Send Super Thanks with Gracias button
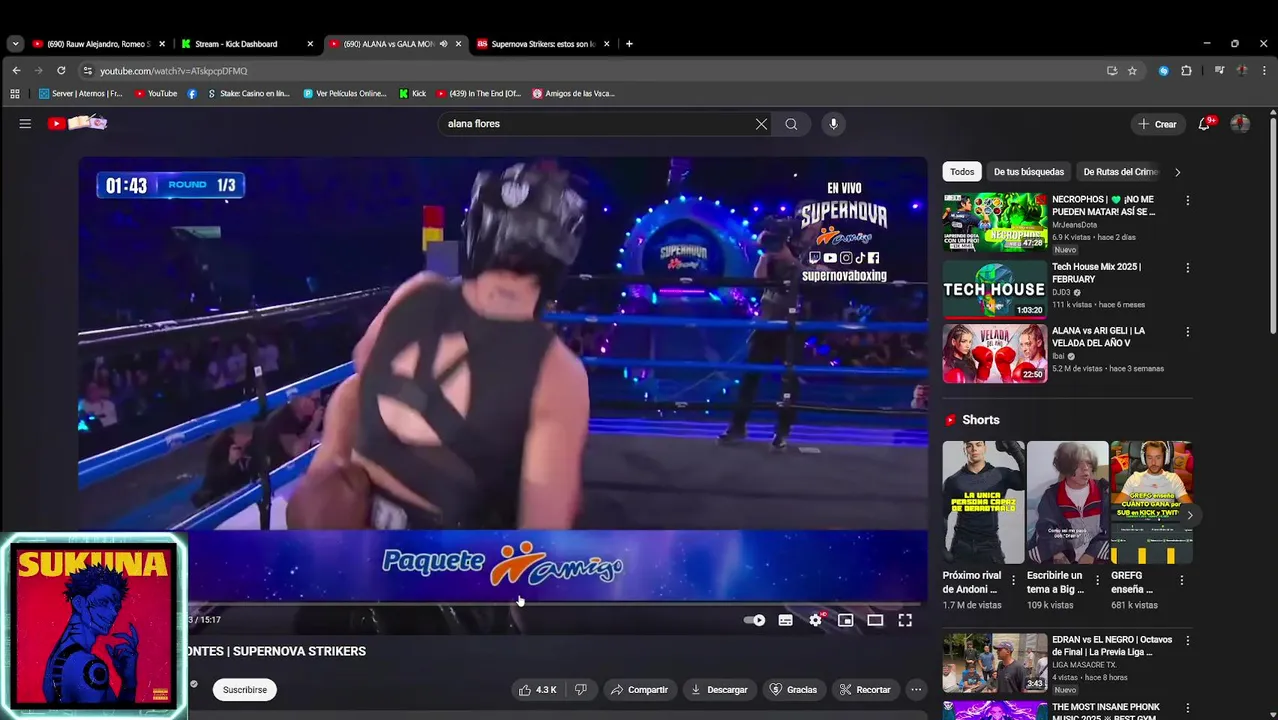The width and height of the screenshot is (1278, 720). point(793,690)
